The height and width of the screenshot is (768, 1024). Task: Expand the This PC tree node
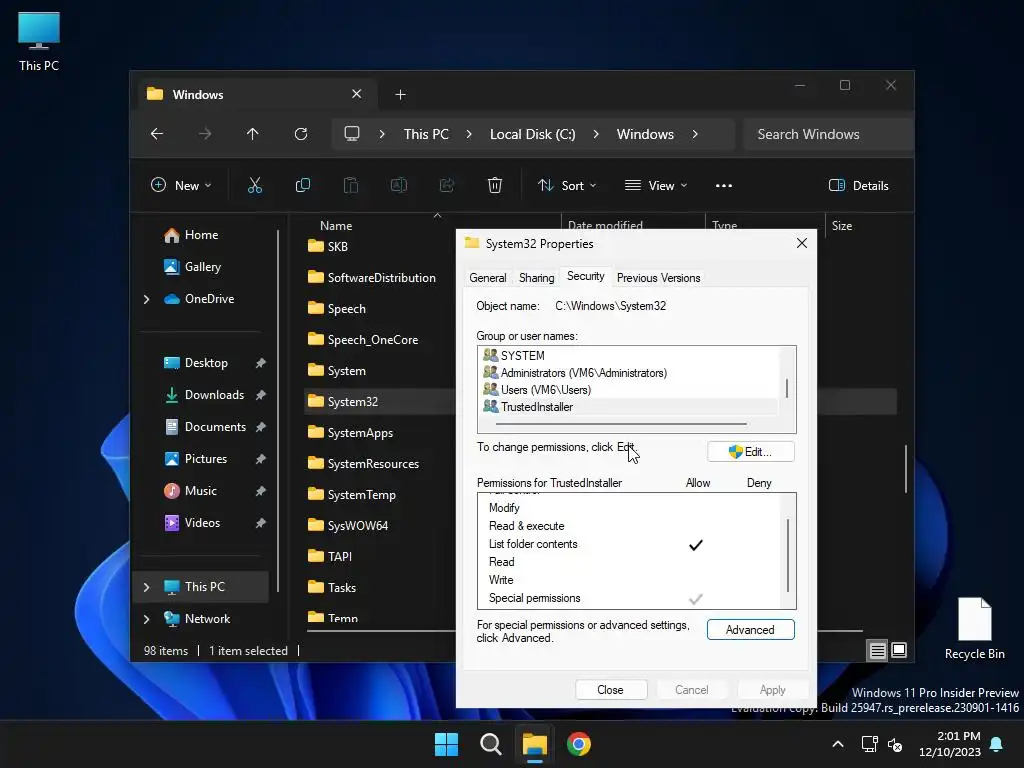point(146,587)
